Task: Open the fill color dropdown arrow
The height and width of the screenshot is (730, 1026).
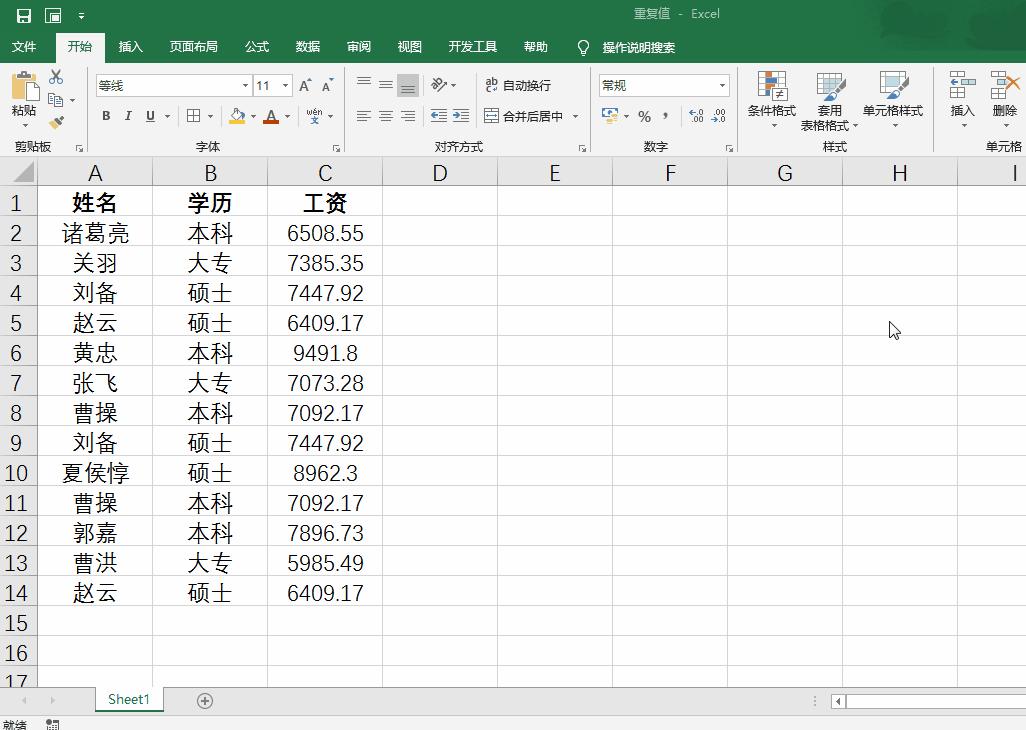Action: coord(252,117)
